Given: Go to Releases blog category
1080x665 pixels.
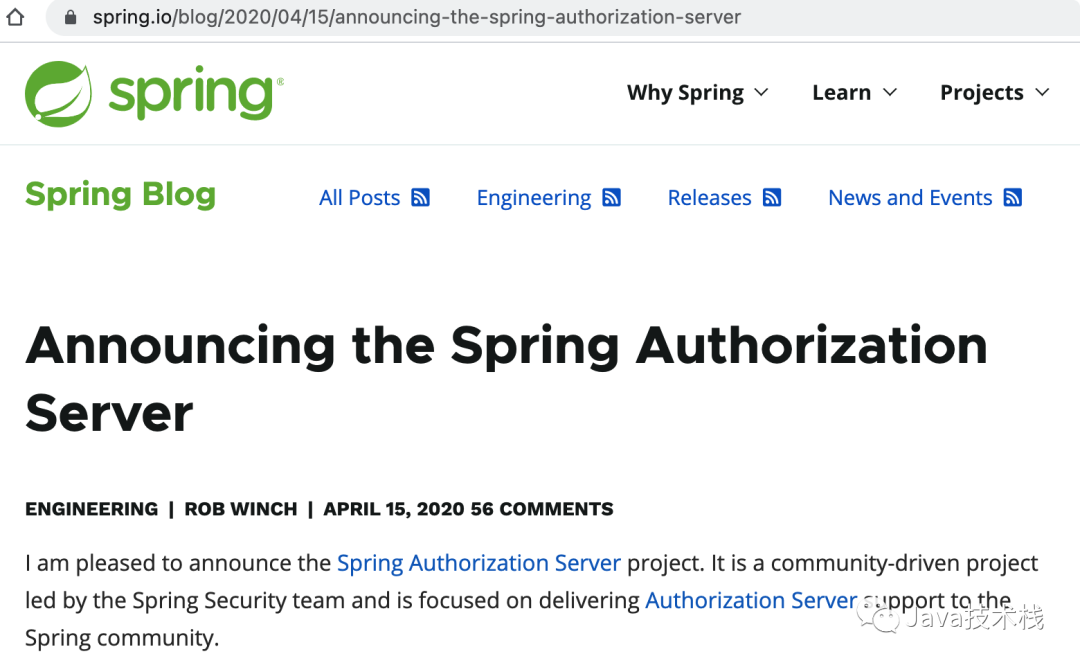Looking at the screenshot, I should coord(709,198).
